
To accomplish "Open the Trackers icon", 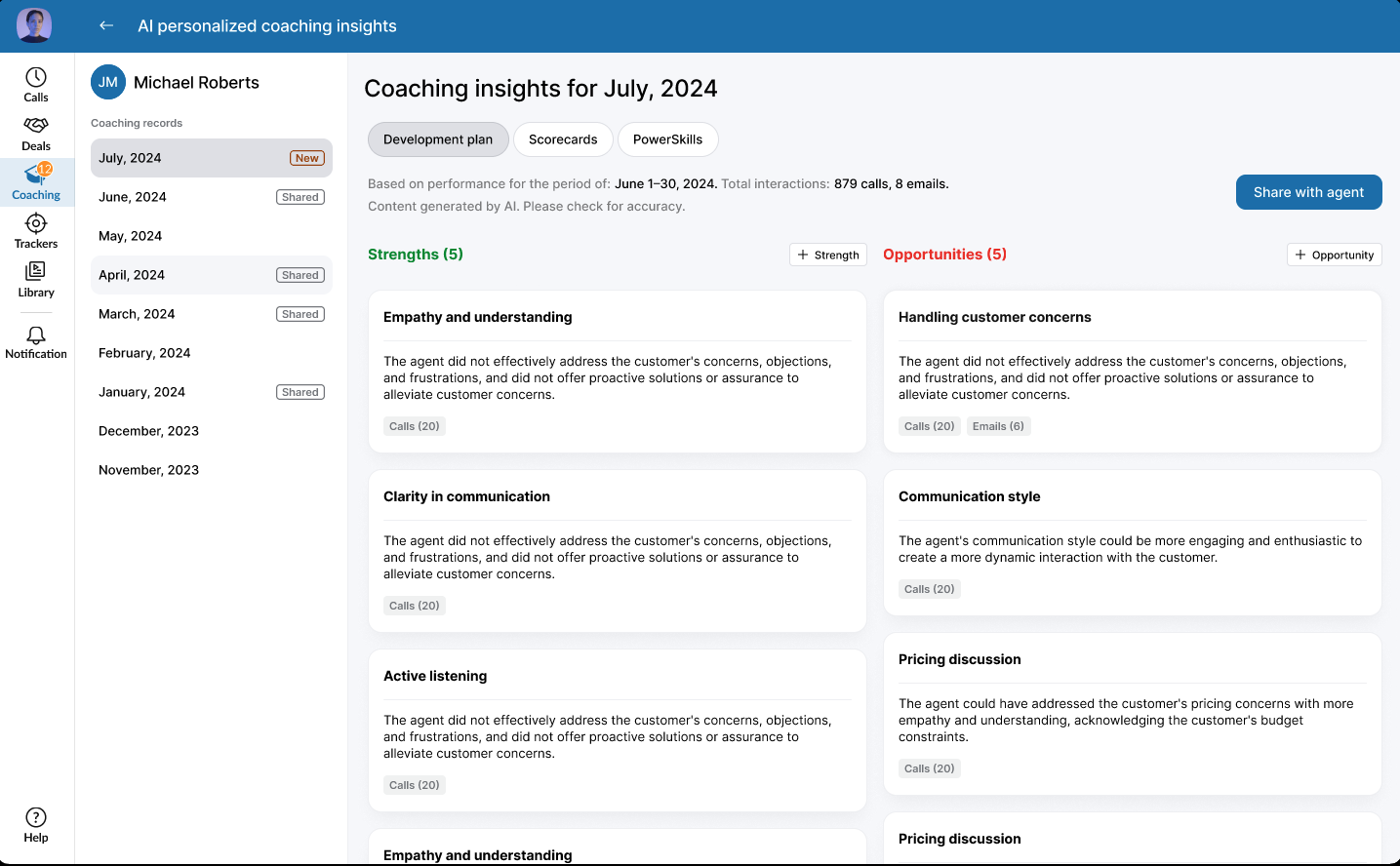I will (35, 231).
